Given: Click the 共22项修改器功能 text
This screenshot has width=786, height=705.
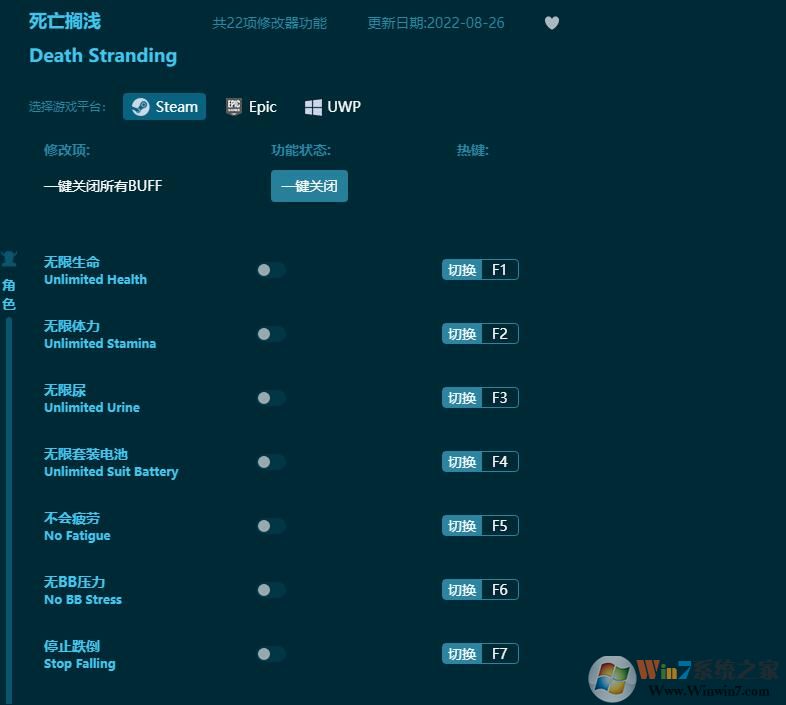Looking at the screenshot, I should [269, 23].
